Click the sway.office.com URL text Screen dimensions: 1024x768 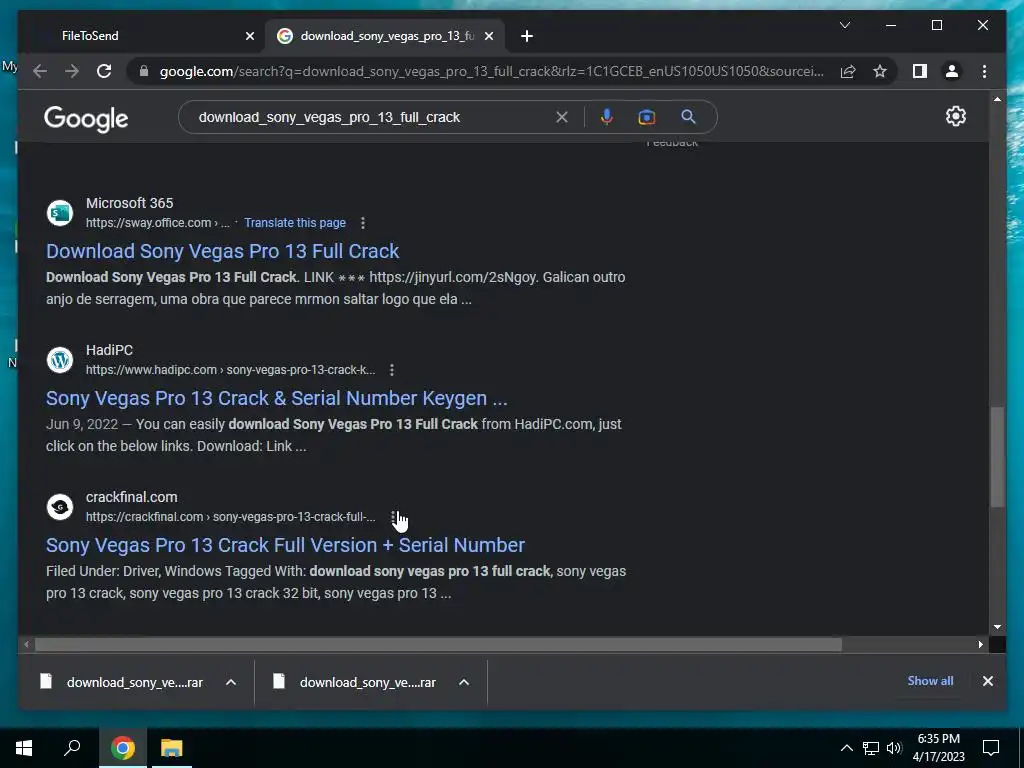(157, 223)
